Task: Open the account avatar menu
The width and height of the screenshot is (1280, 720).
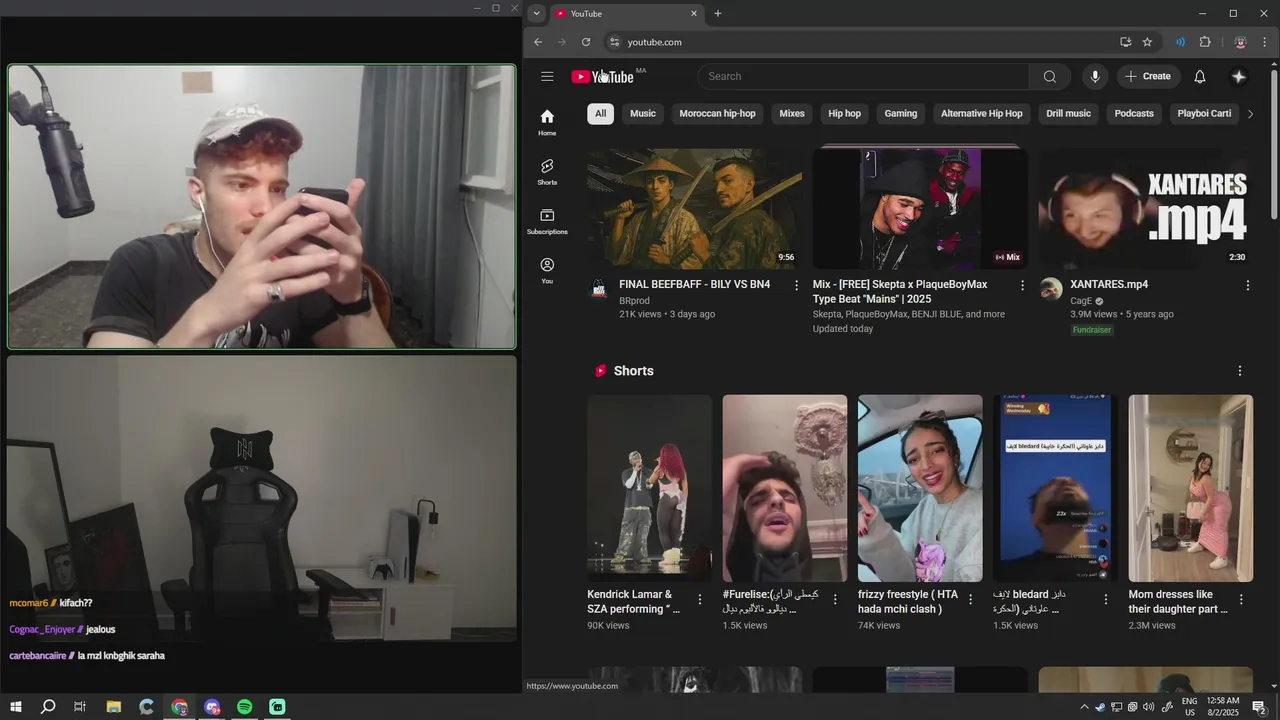Action: click(x=1239, y=76)
